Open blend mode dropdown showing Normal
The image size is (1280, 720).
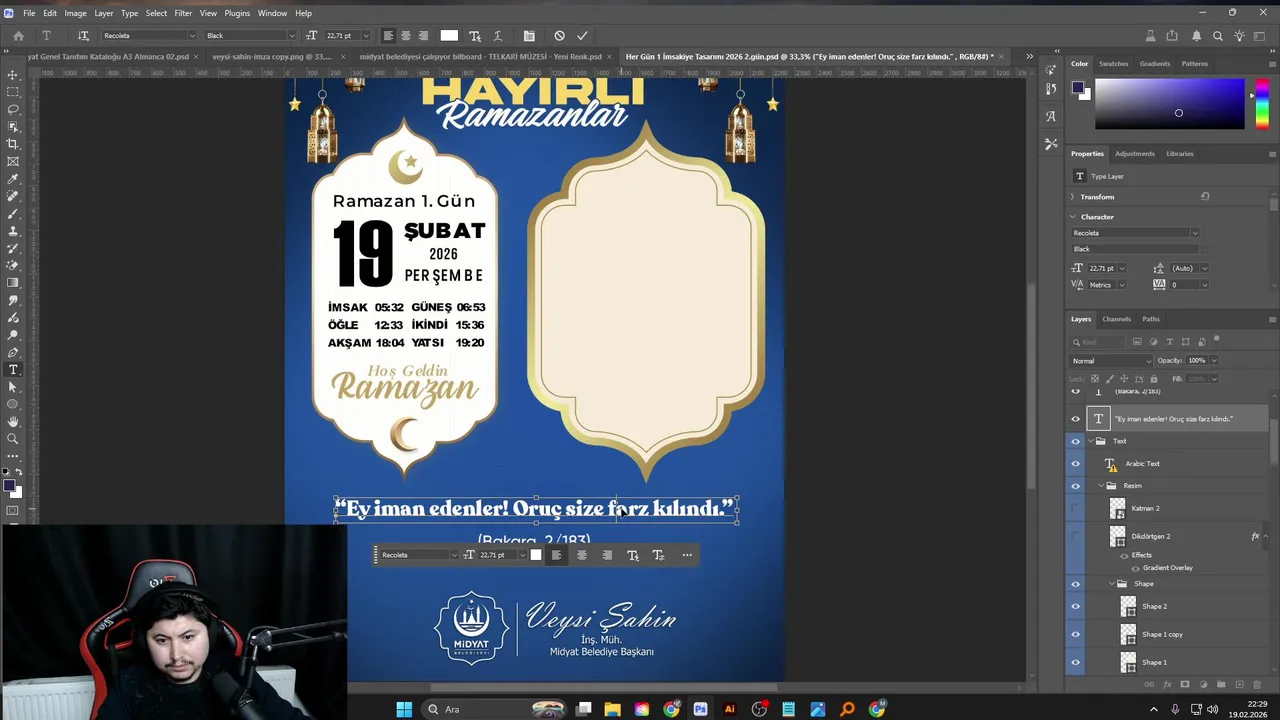coord(1111,361)
